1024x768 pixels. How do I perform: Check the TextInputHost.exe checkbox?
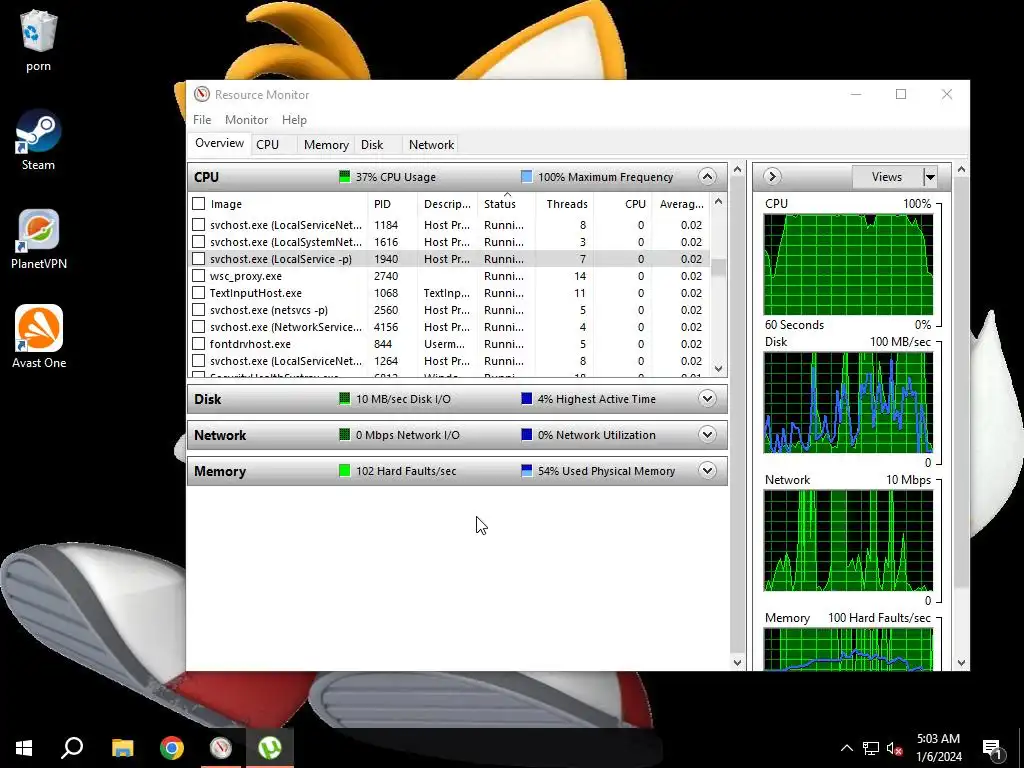(x=199, y=293)
